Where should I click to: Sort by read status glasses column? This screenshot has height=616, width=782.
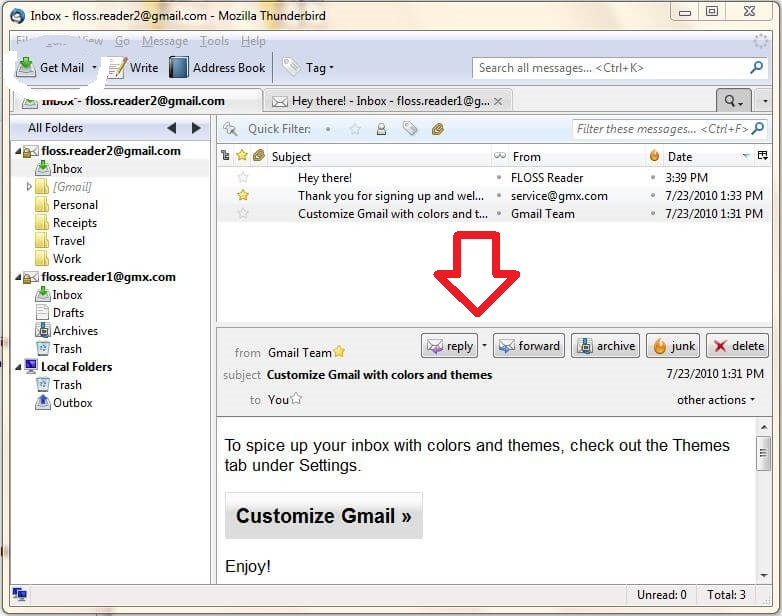[x=500, y=156]
